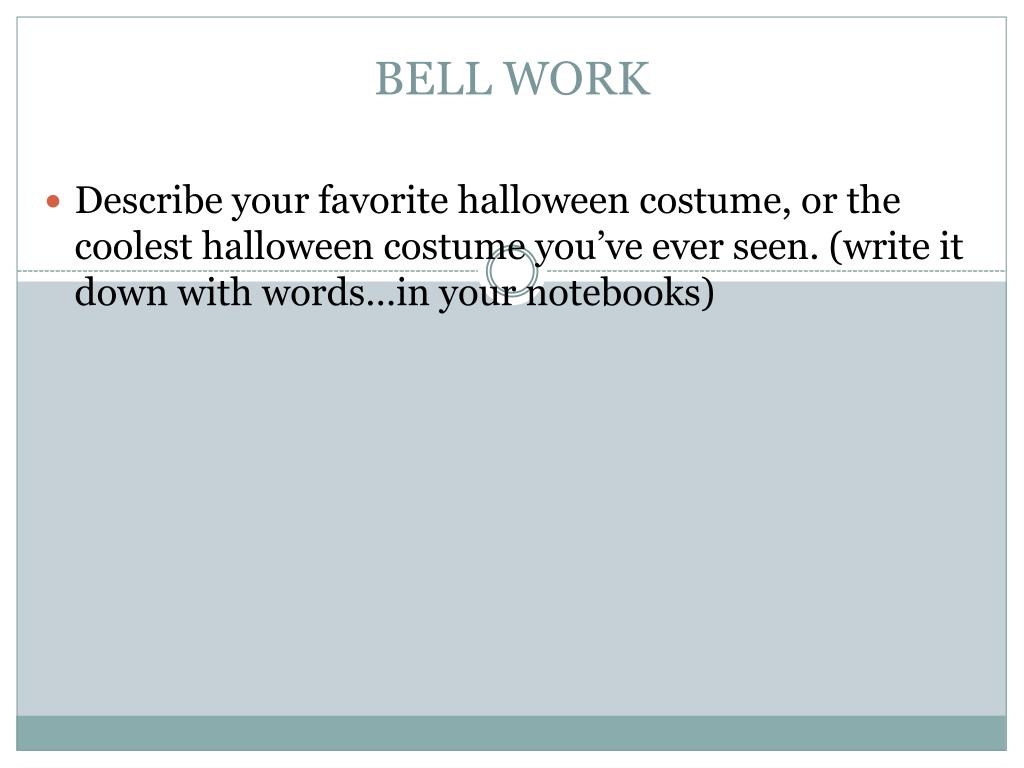
Task: Click the dashed divider line right of the circle
Action: coord(773,270)
